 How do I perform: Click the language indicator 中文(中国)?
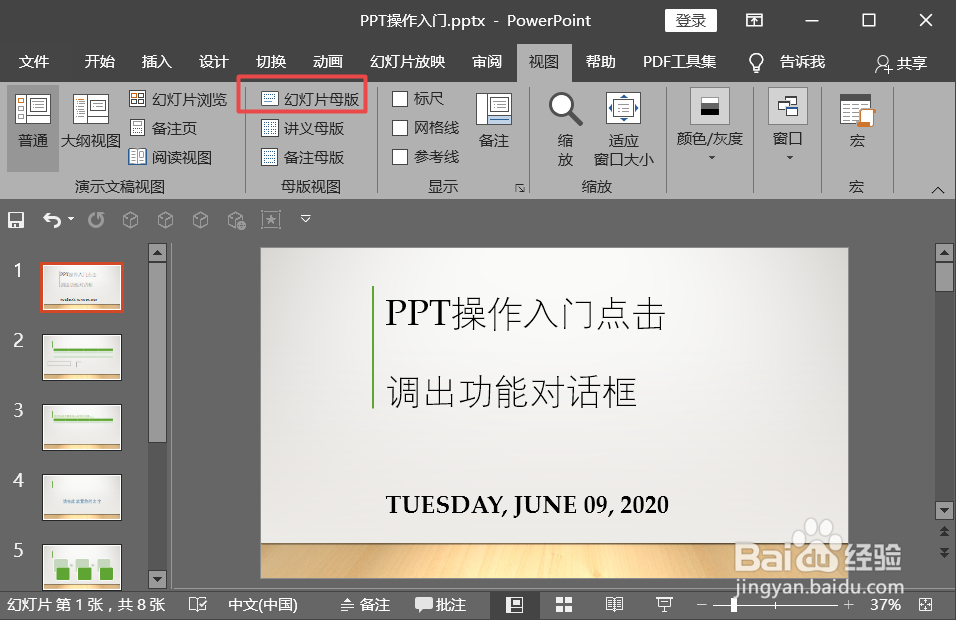pyautogui.click(x=263, y=604)
